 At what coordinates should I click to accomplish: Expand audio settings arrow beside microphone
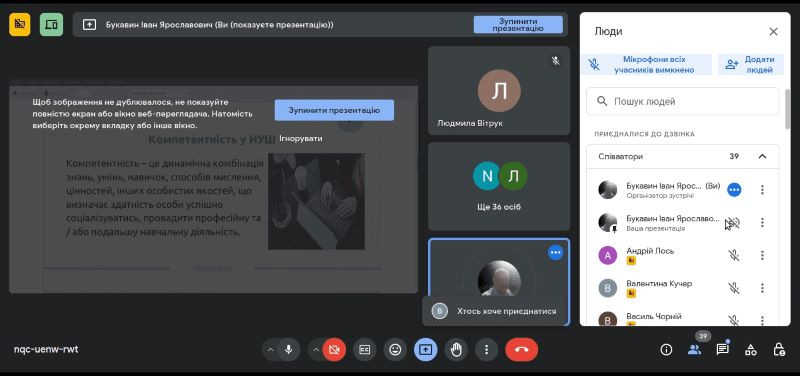click(270, 349)
